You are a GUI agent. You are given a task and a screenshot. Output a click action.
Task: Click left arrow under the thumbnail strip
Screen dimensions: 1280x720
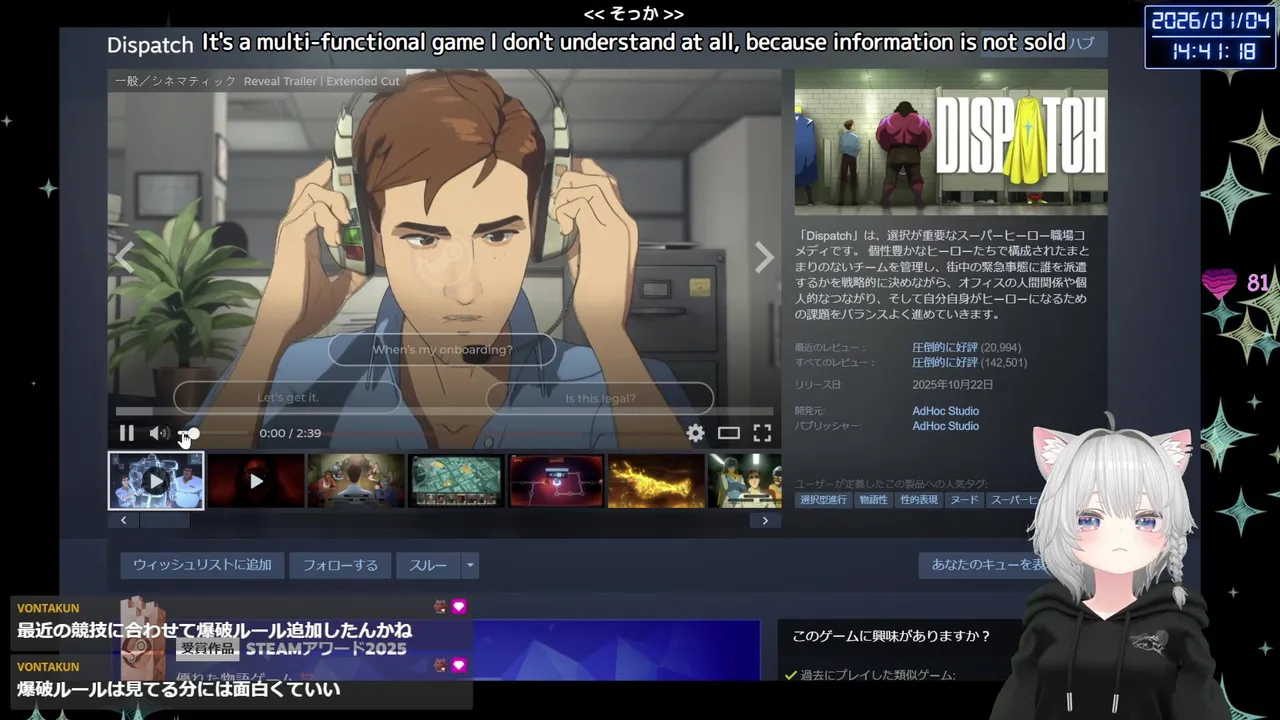click(x=123, y=520)
